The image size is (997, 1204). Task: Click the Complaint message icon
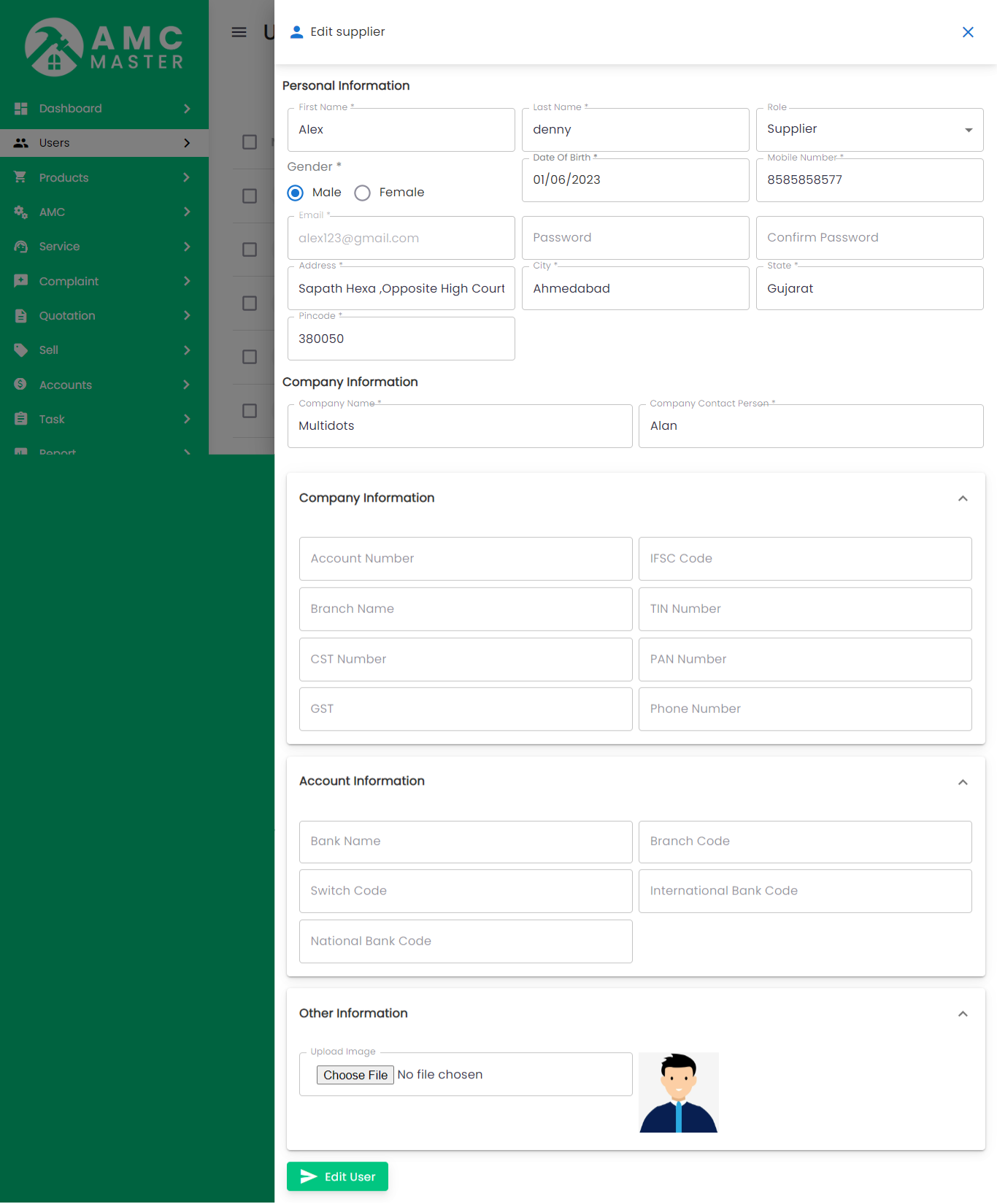pos(21,281)
